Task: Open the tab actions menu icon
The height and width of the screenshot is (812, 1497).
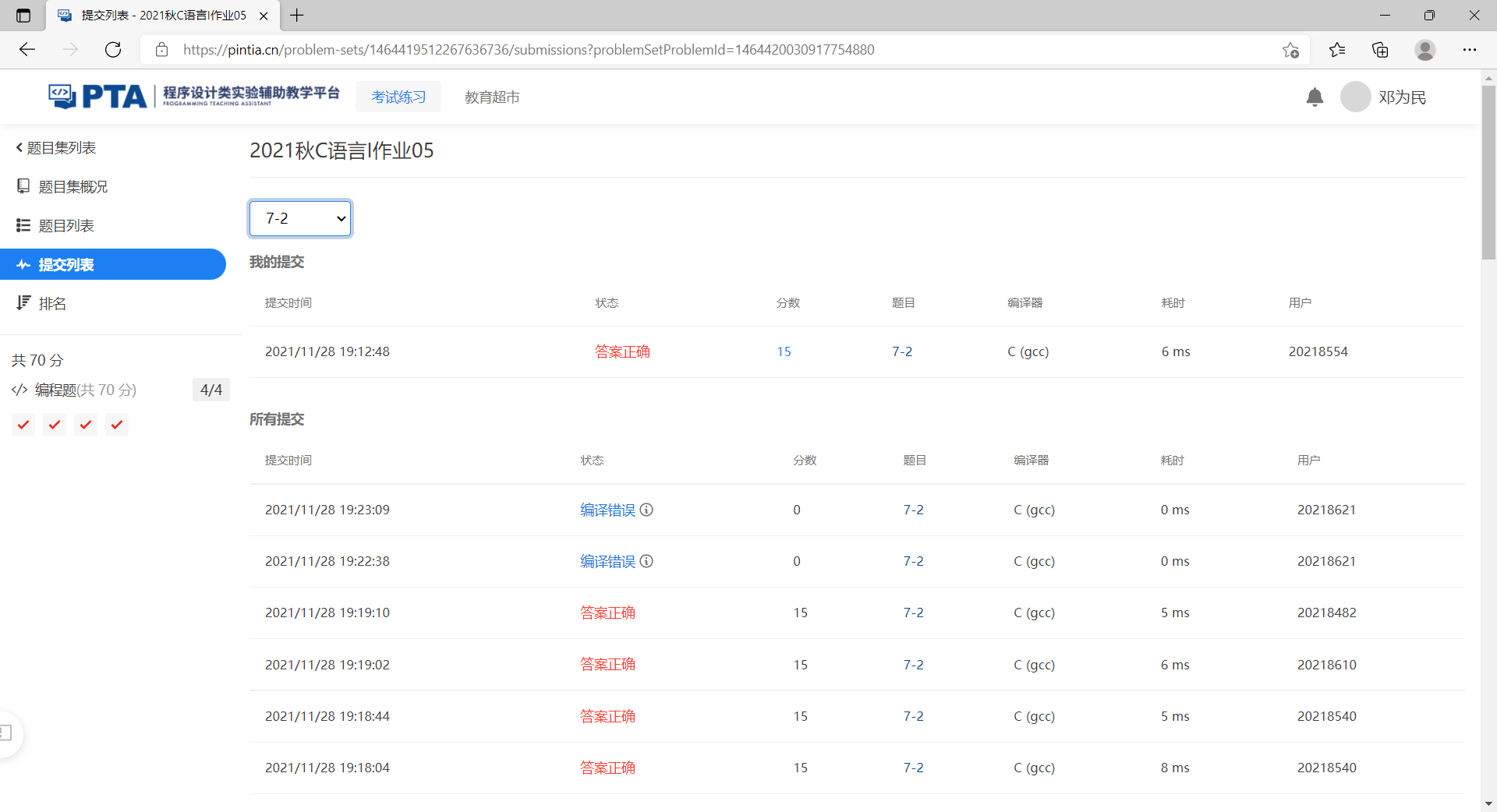Action: (x=23, y=16)
